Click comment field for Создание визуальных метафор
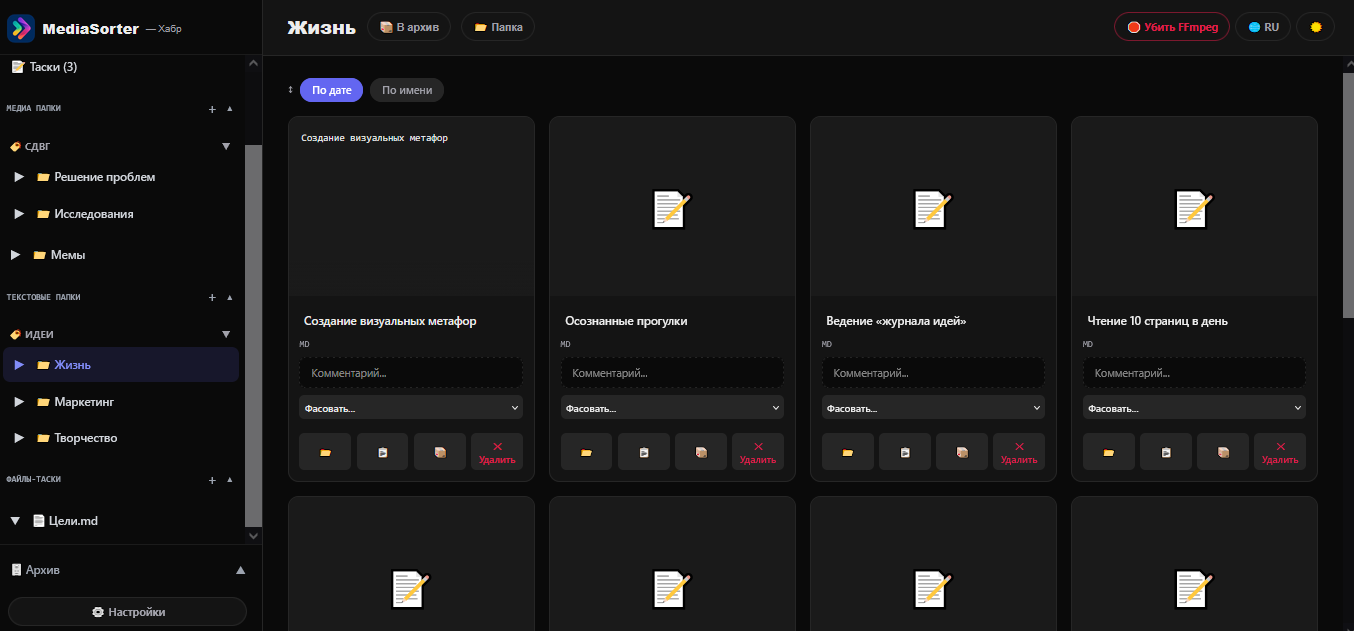The width and height of the screenshot is (1354, 631). pos(411,373)
